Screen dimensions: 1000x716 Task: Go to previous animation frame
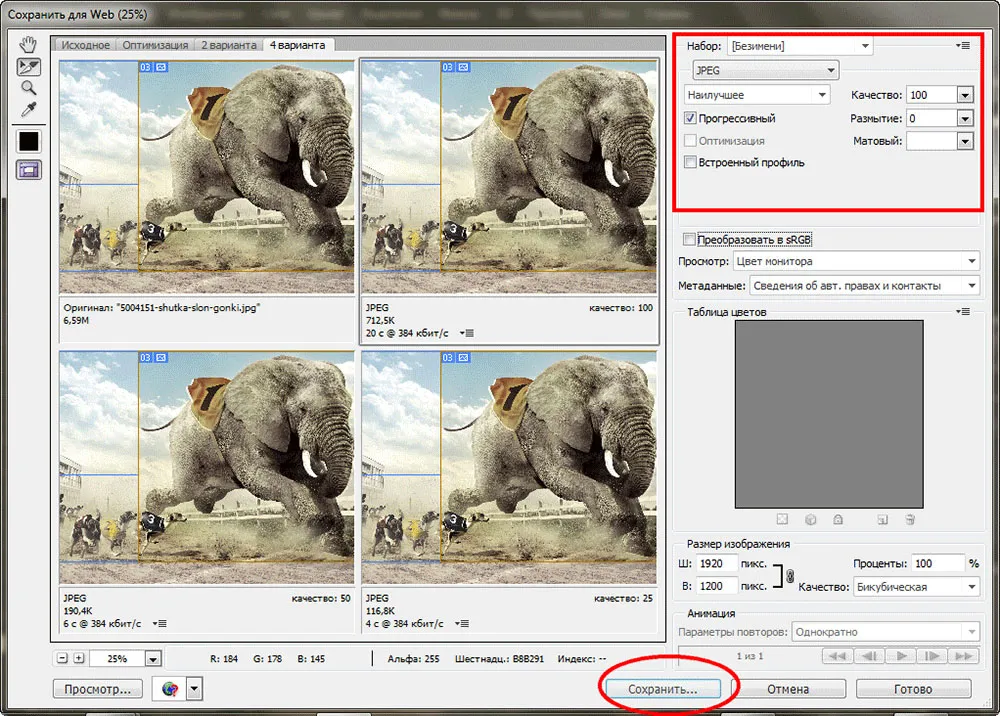click(869, 656)
